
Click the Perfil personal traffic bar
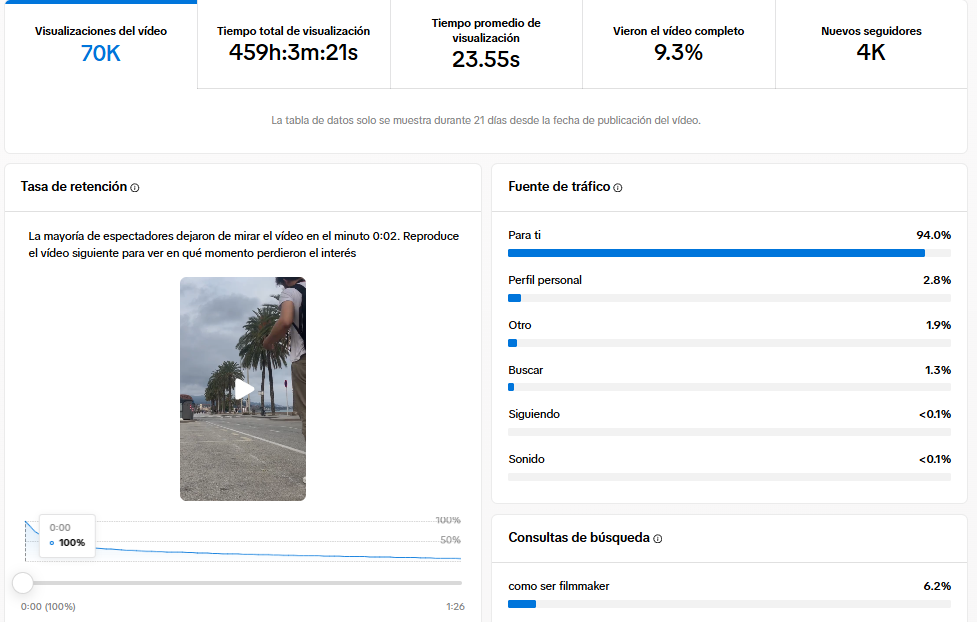tap(729, 298)
